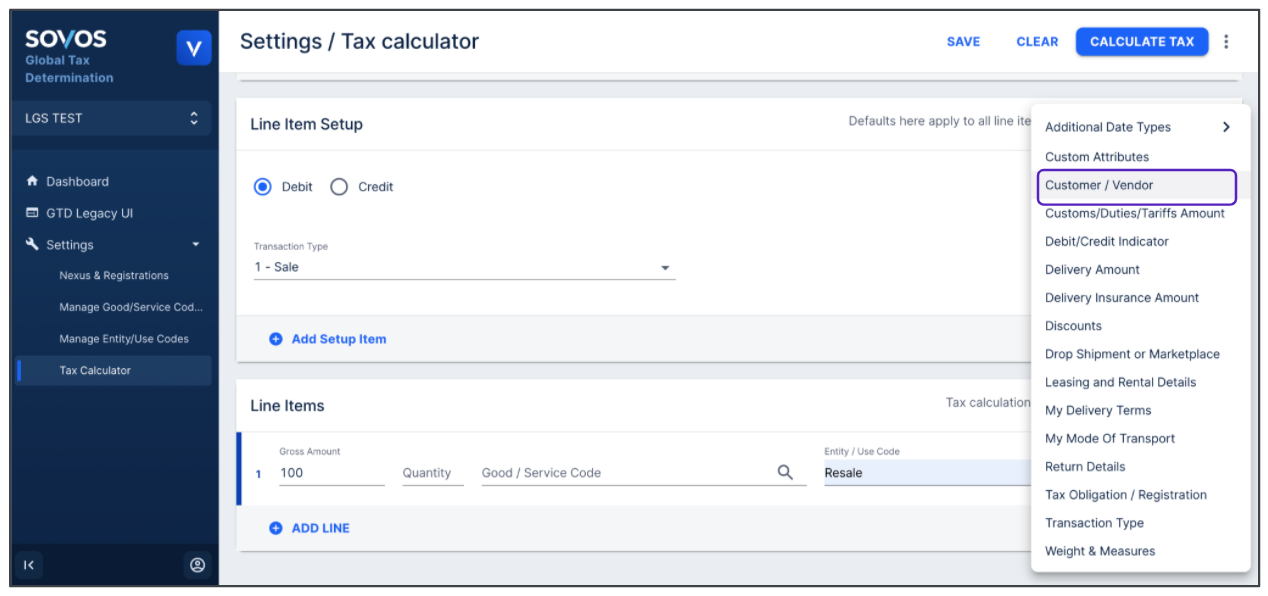The height and width of the screenshot is (596, 1268).
Task: Click the plus icon beside Add Setup Item
Action: tap(276, 339)
